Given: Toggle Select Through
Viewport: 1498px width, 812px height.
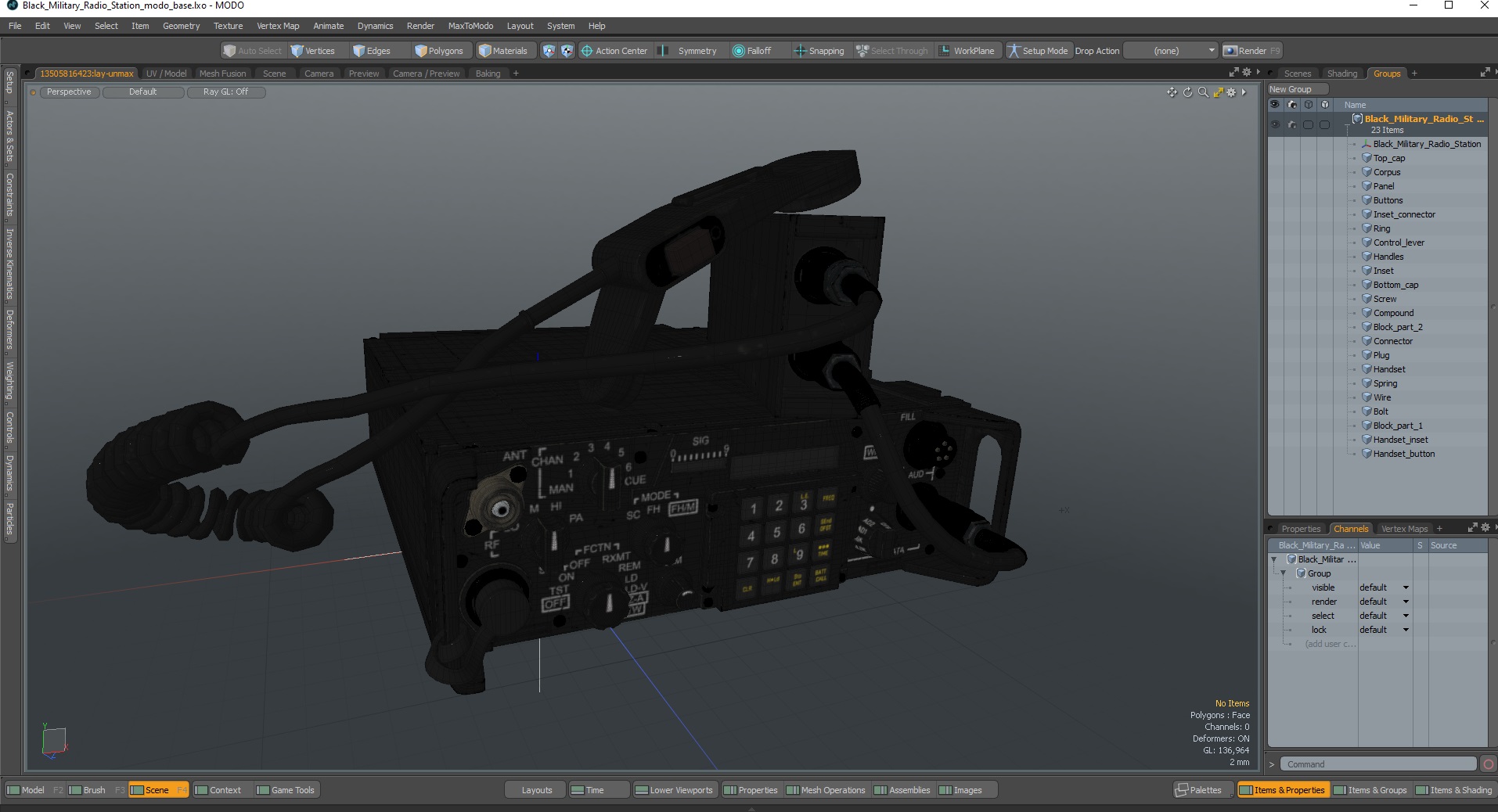Looking at the screenshot, I should [892, 51].
